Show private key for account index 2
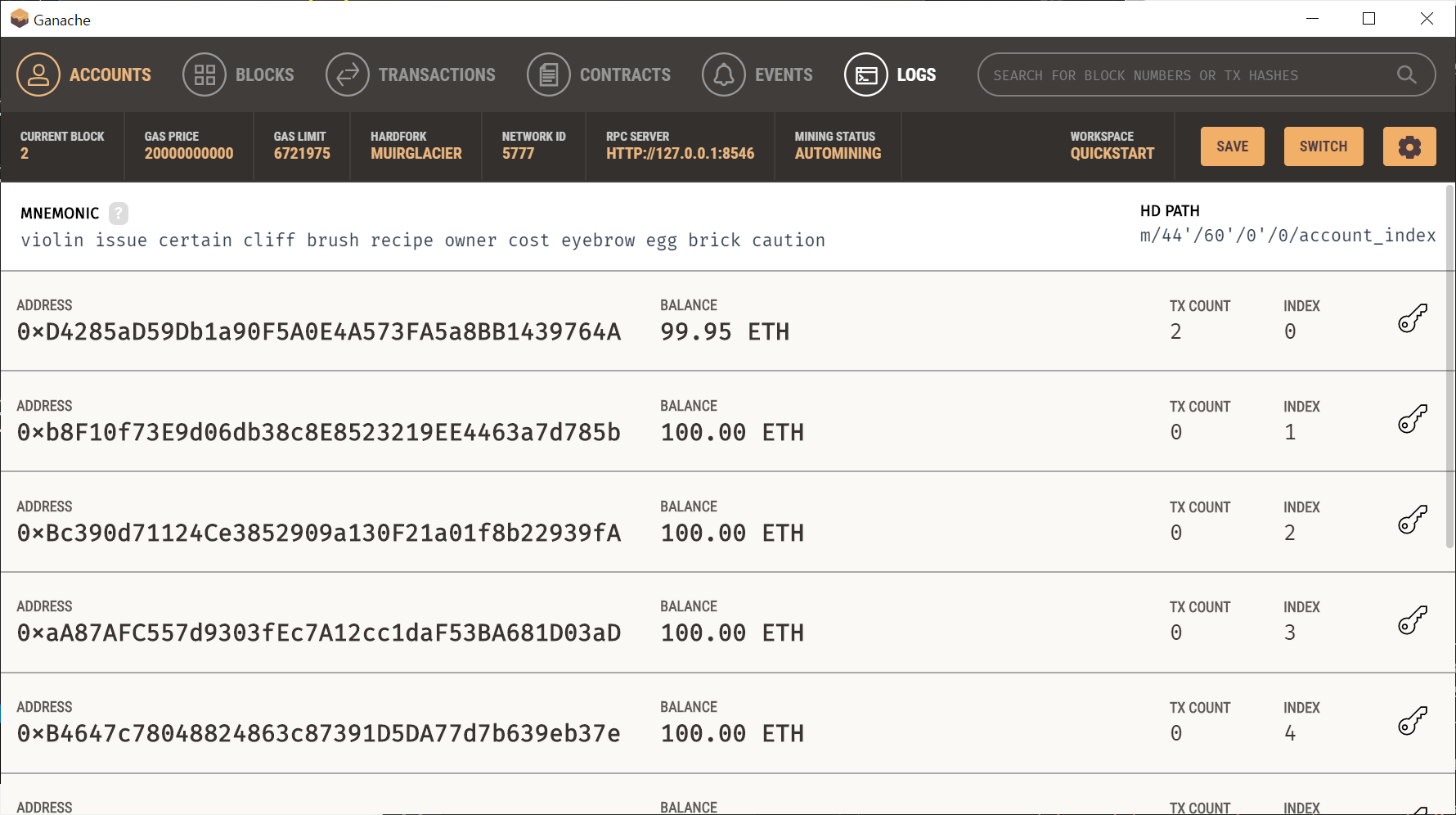The height and width of the screenshot is (815, 1456). 1413,520
